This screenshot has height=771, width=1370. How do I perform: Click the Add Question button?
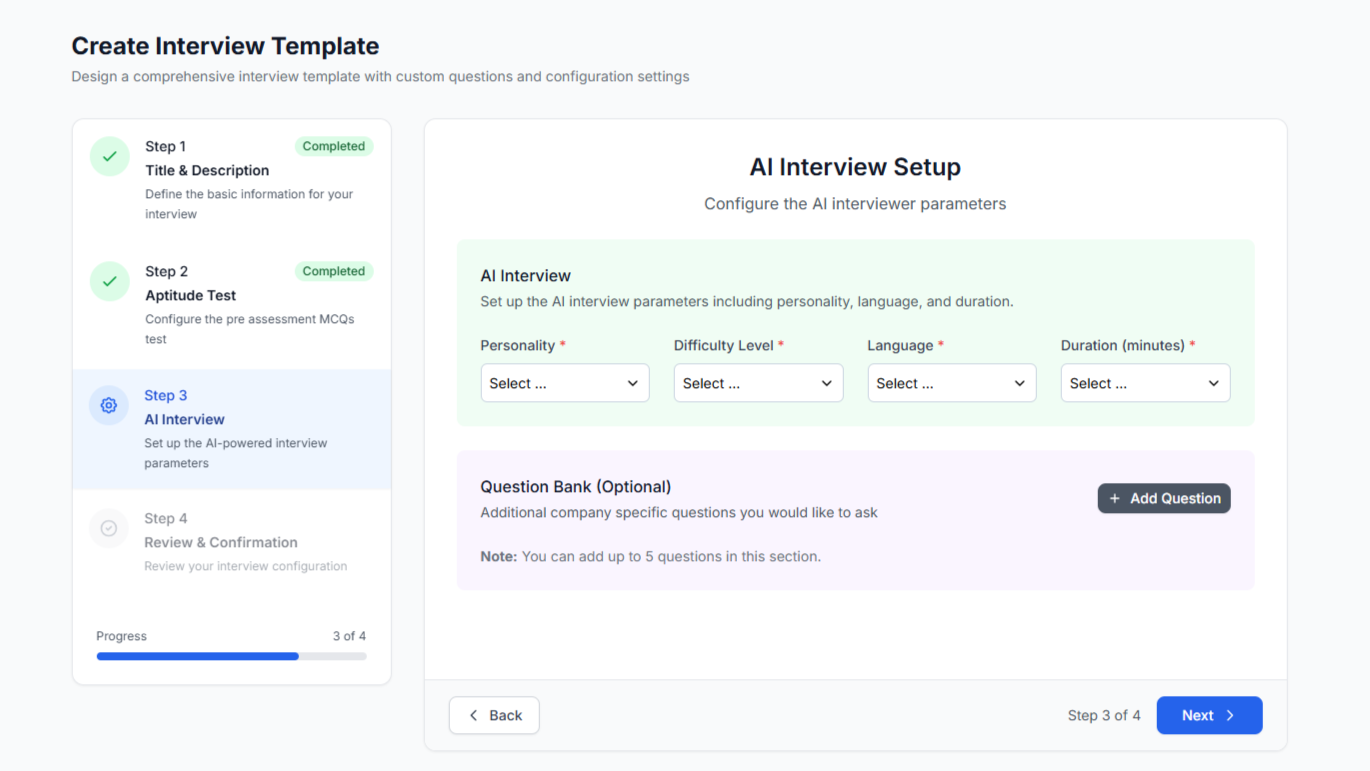click(x=1164, y=498)
